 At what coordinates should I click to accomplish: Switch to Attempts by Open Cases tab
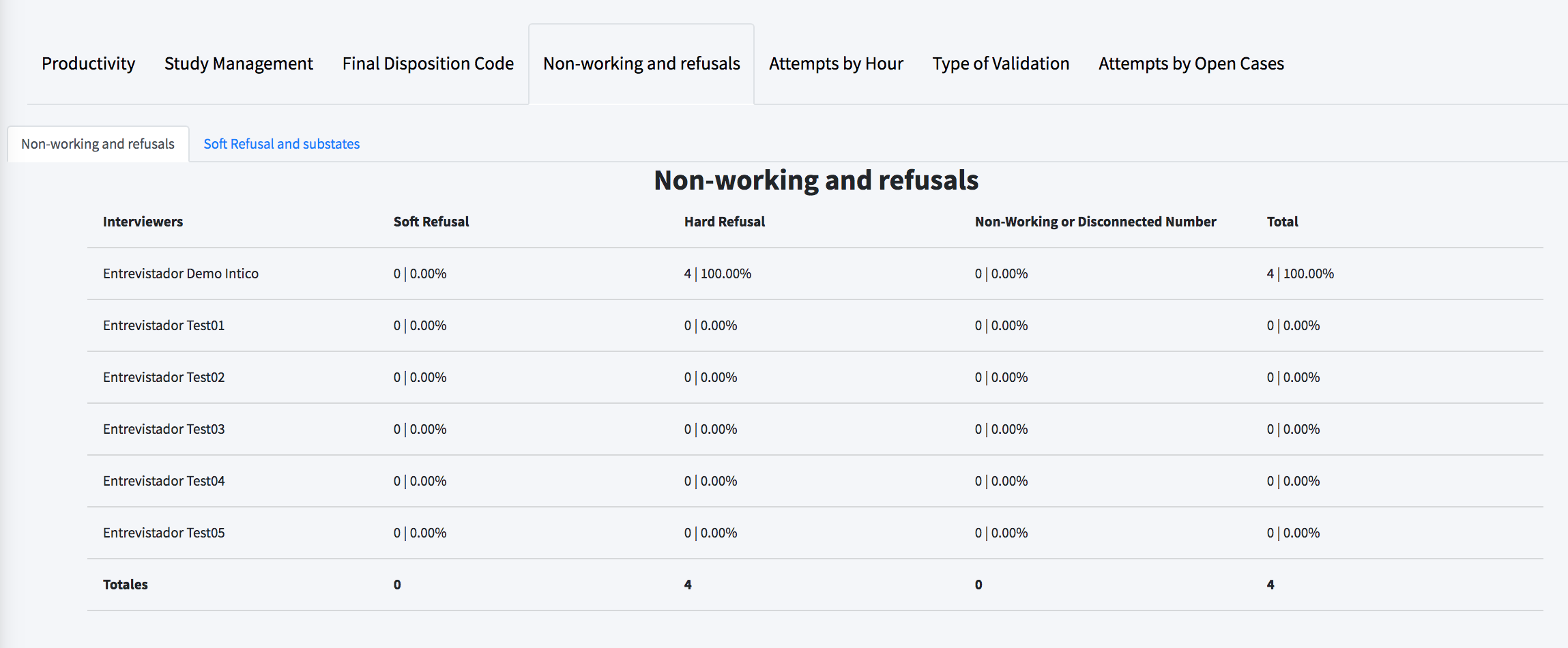(1191, 63)
